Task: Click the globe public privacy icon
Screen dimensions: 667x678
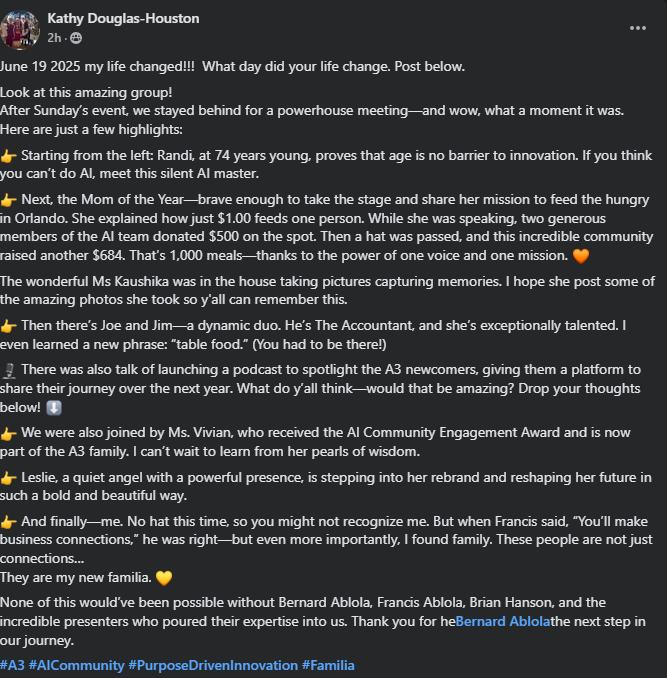Action: point(76,37)
